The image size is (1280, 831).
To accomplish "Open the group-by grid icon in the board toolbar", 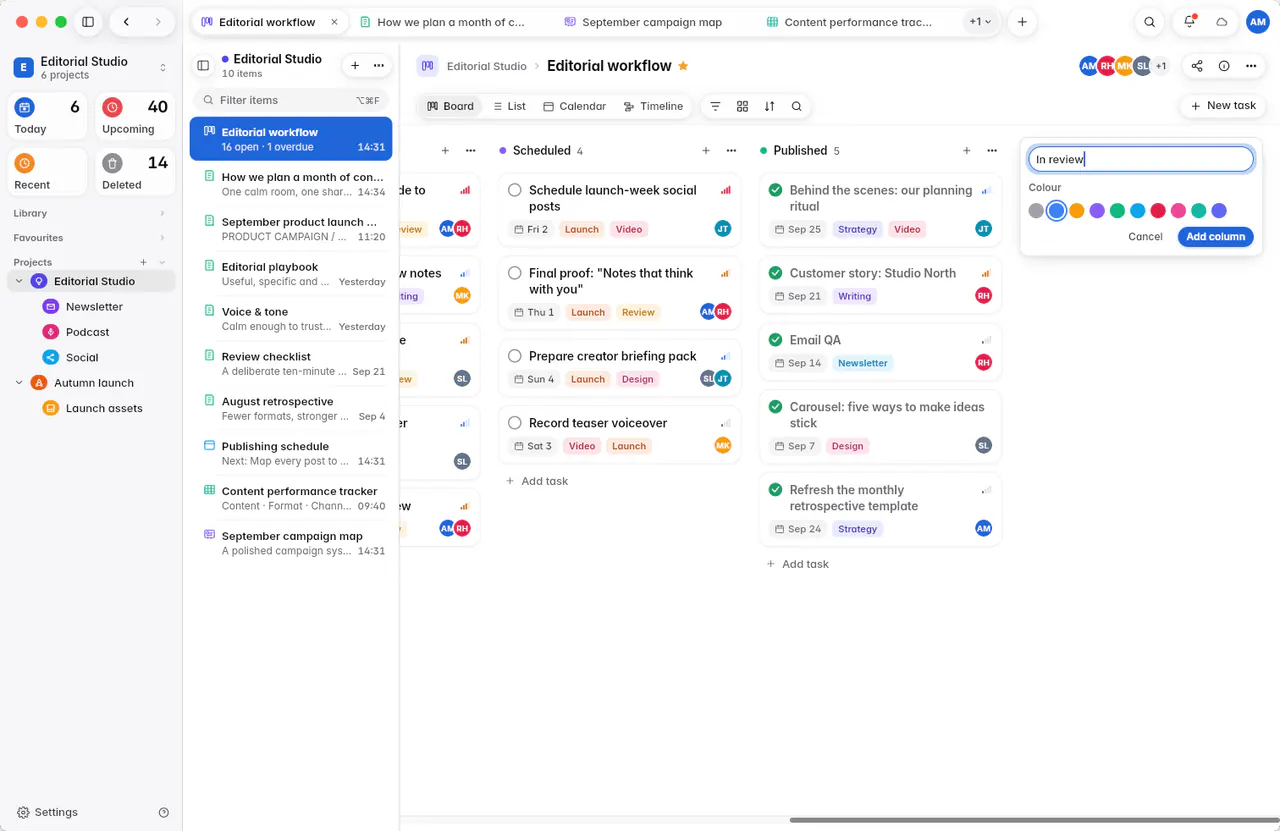I will 742,106.
